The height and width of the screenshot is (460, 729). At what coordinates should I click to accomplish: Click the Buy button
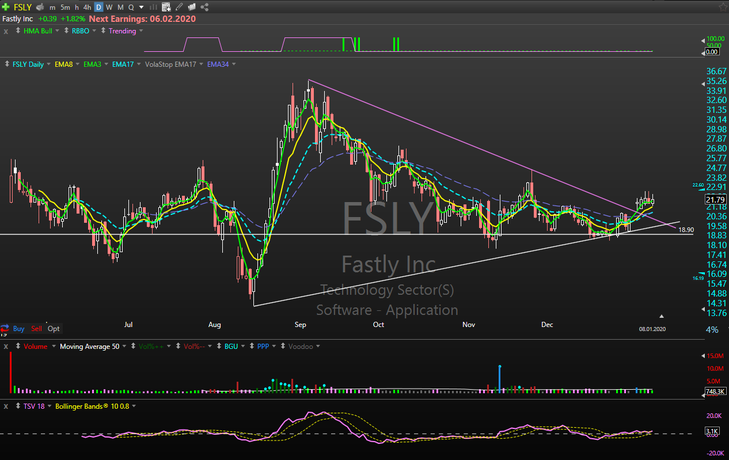[19, 329]
